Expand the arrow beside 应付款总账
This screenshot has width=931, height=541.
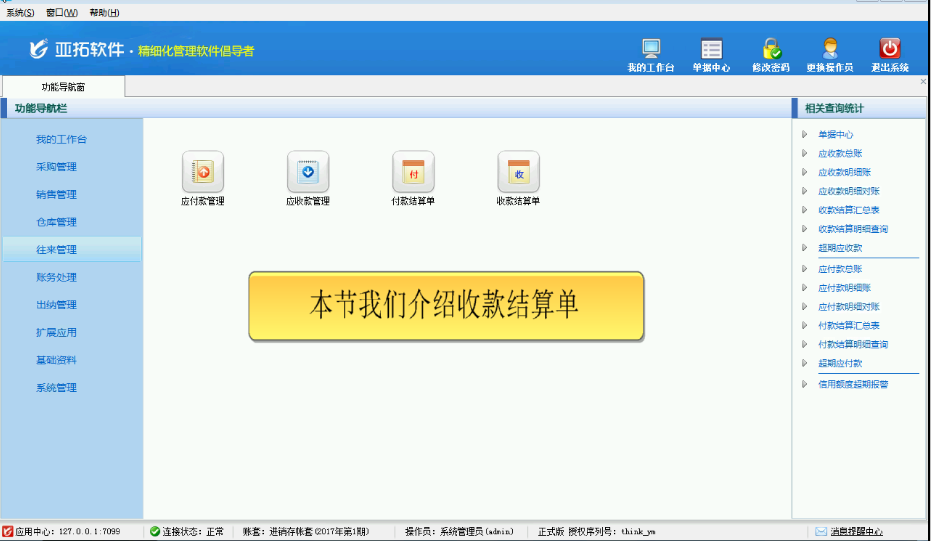804,269
